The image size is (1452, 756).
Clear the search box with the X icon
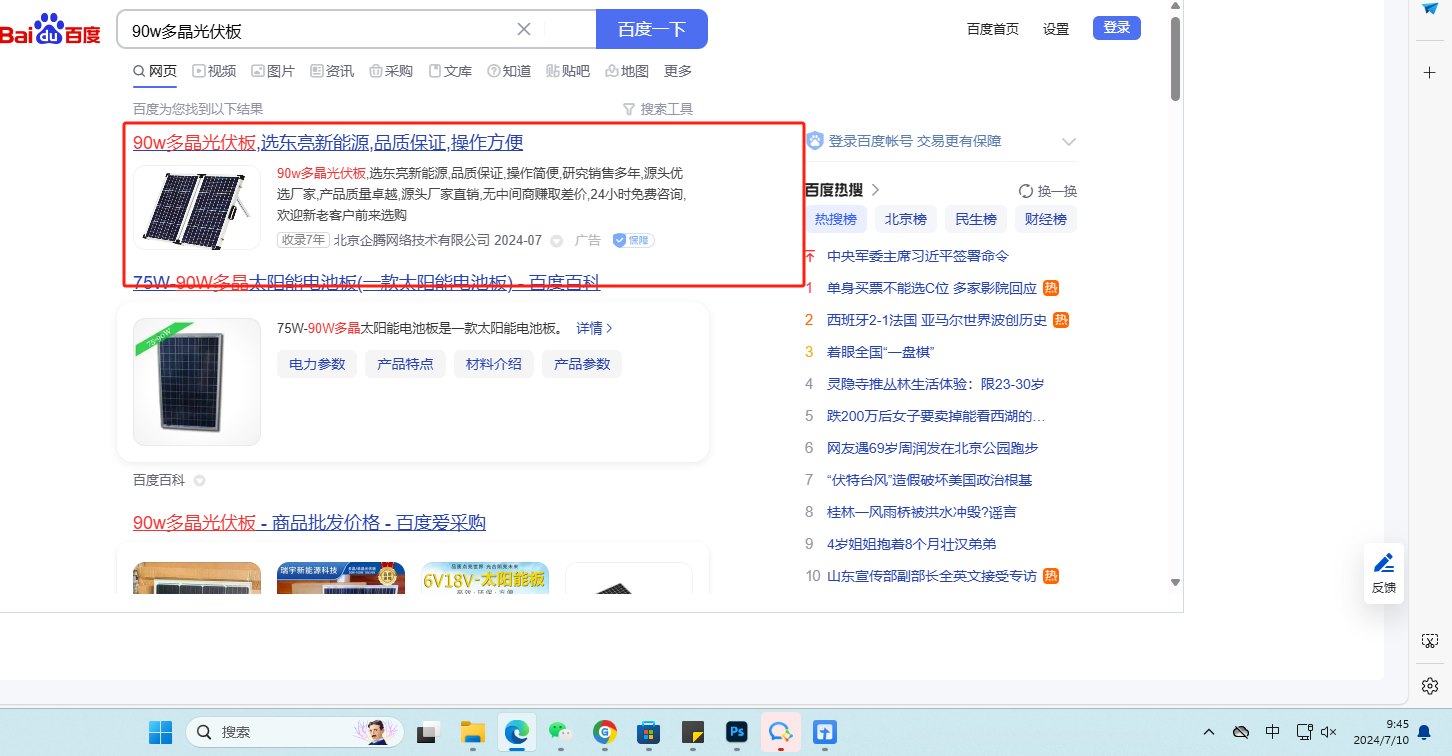point(523,29)
